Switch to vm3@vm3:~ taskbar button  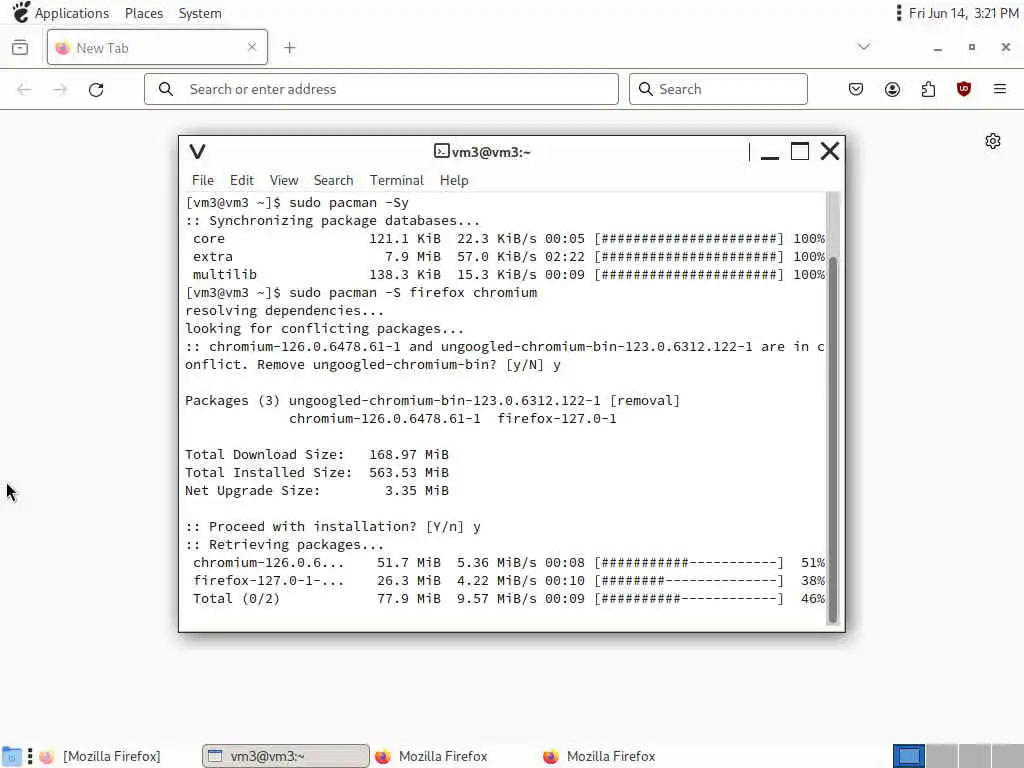pos(285,756)
